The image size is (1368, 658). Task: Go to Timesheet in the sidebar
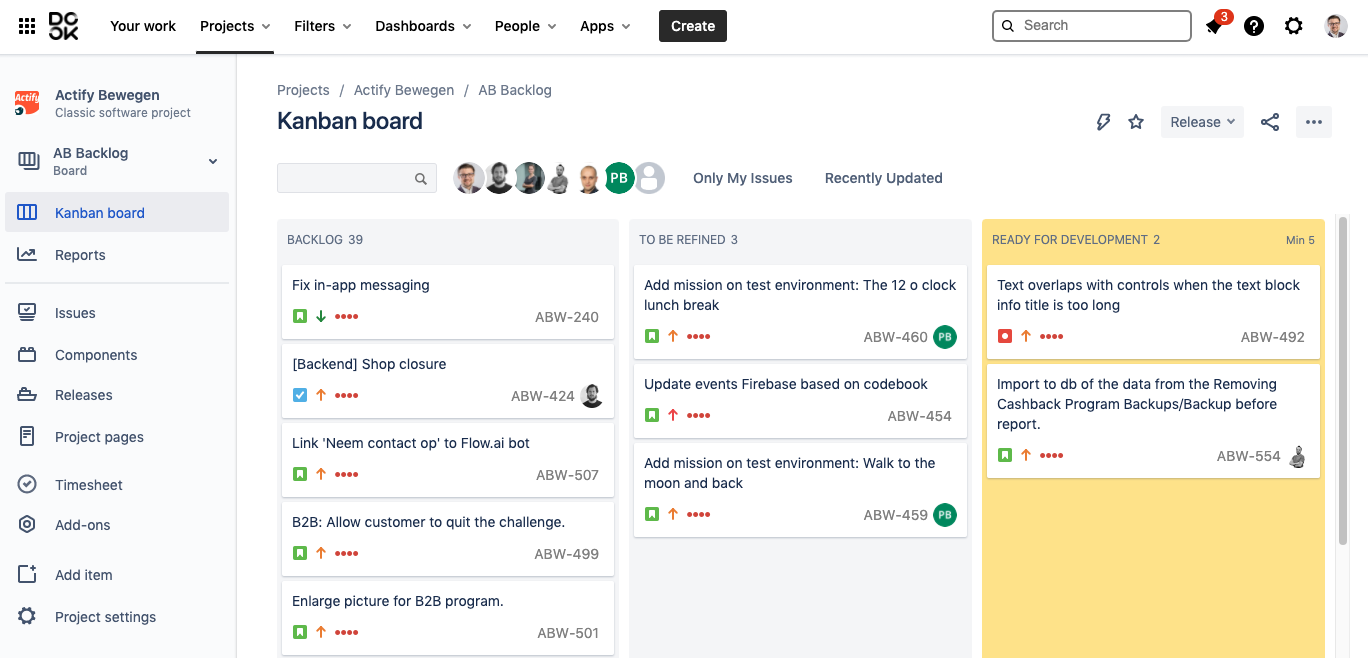[x=89, y=485]
